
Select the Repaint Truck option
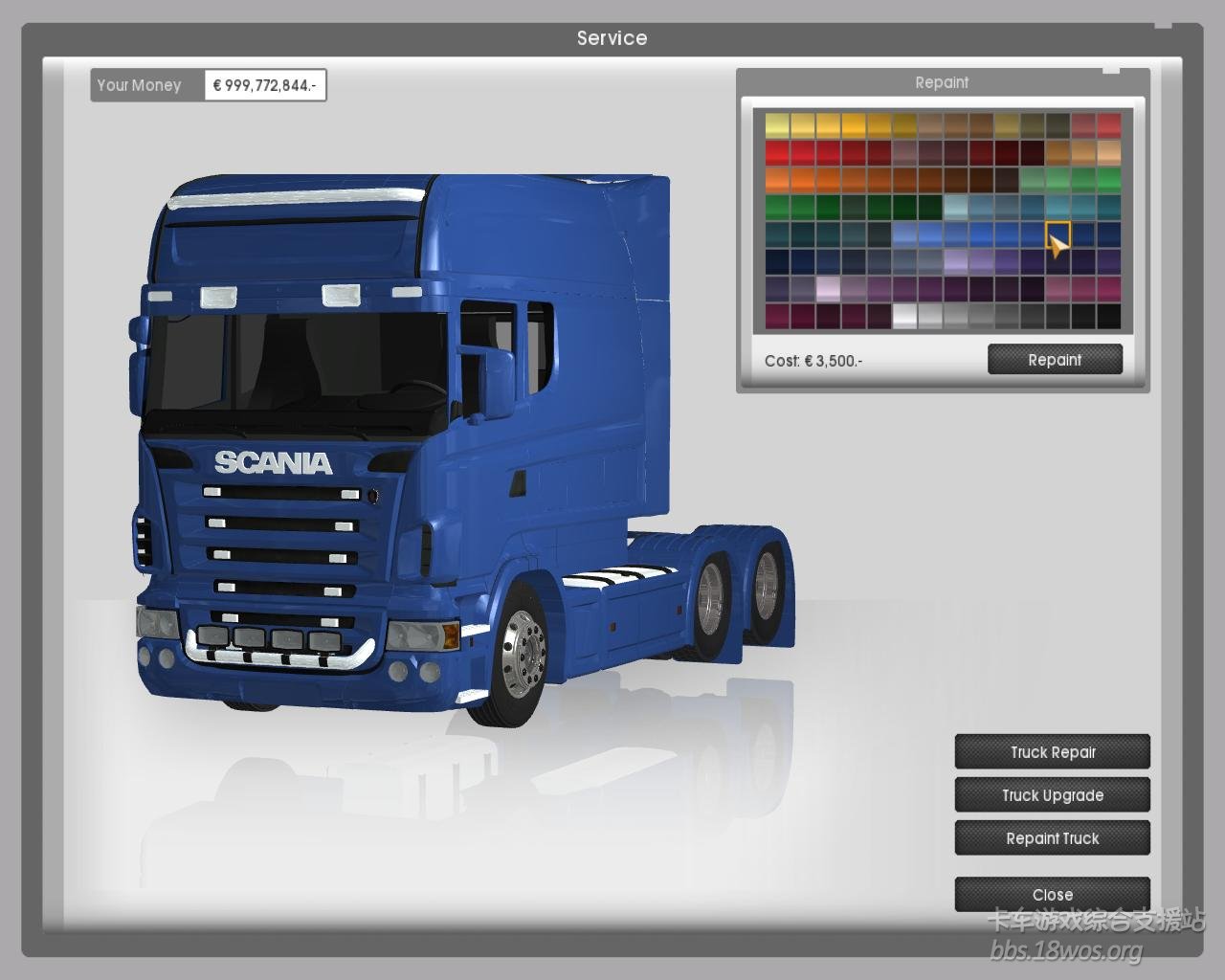(x=1053, y=838)
